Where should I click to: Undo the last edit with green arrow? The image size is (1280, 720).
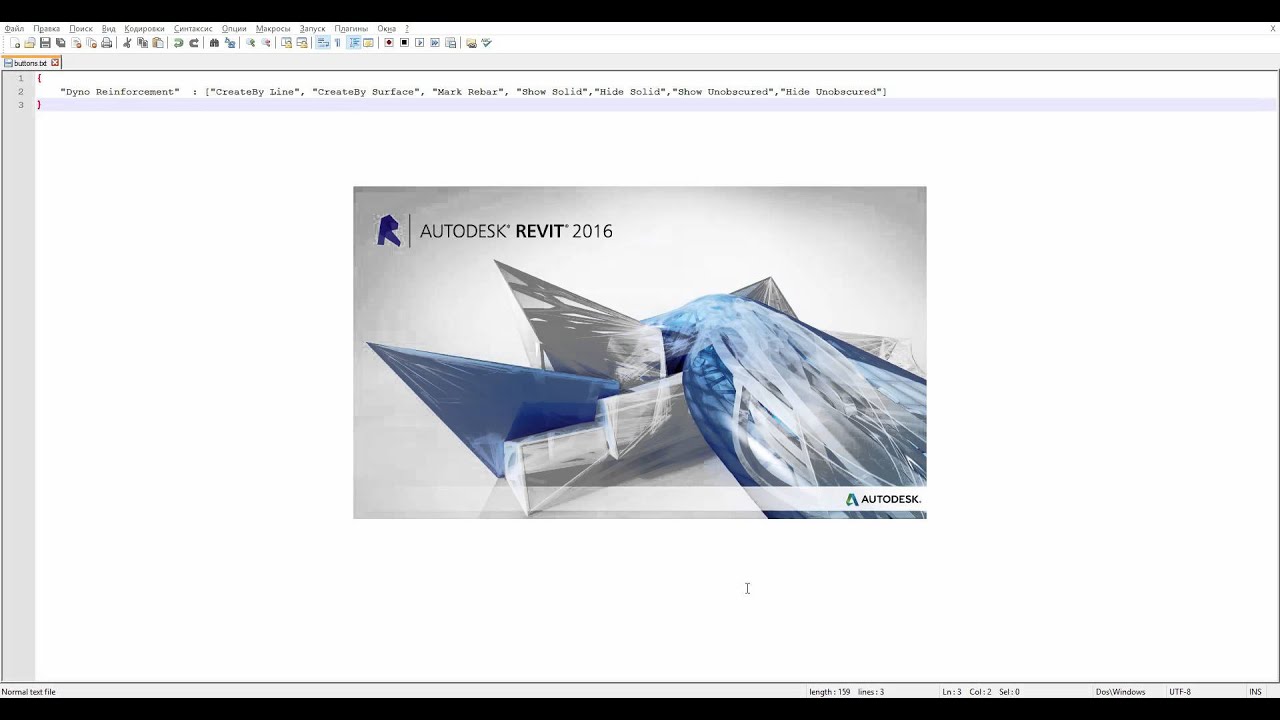coord(178,43)
